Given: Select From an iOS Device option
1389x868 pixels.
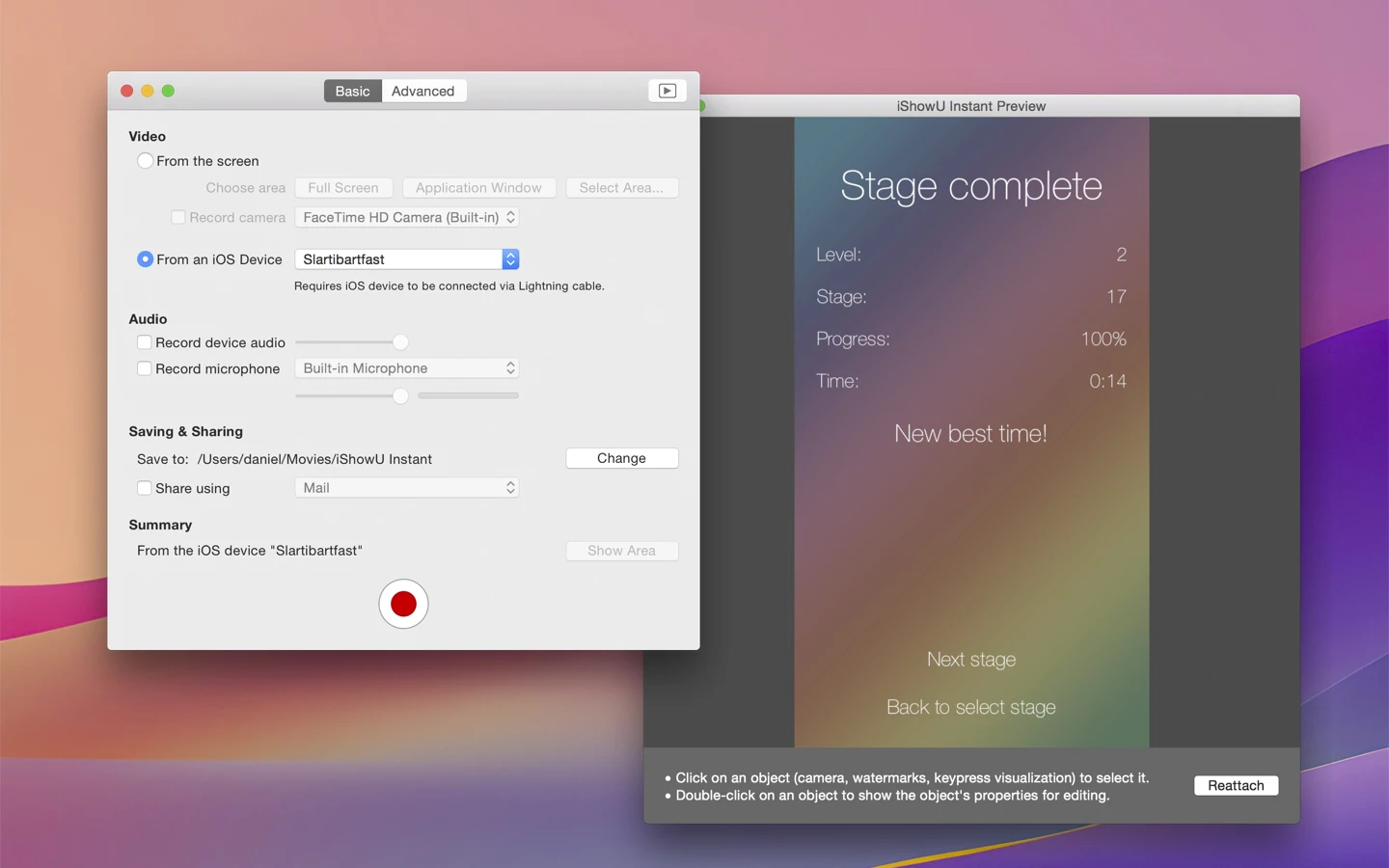Looking at the screenshot, I should pyautogui.click(x=145, y=259).
